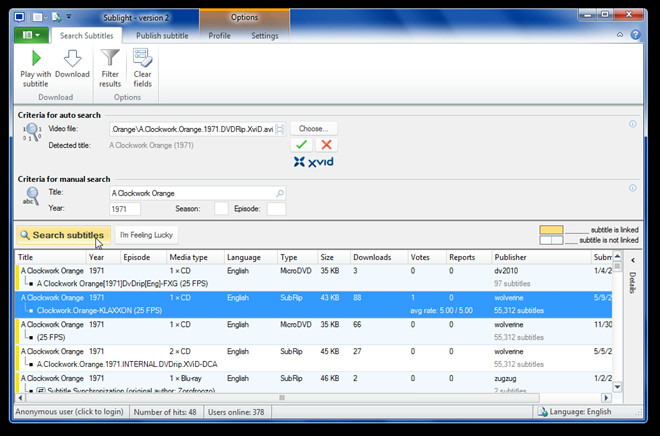660x436 pixels.
Task: Open the Publish subtitle tab
Action: point(162,36)
